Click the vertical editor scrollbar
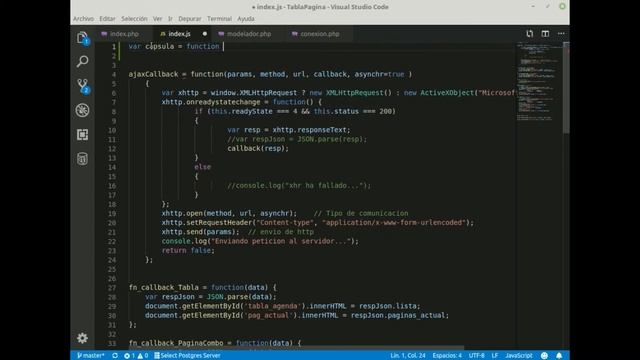Image resolution: width=640 pixels, height=360 pixels. point(566,88)
